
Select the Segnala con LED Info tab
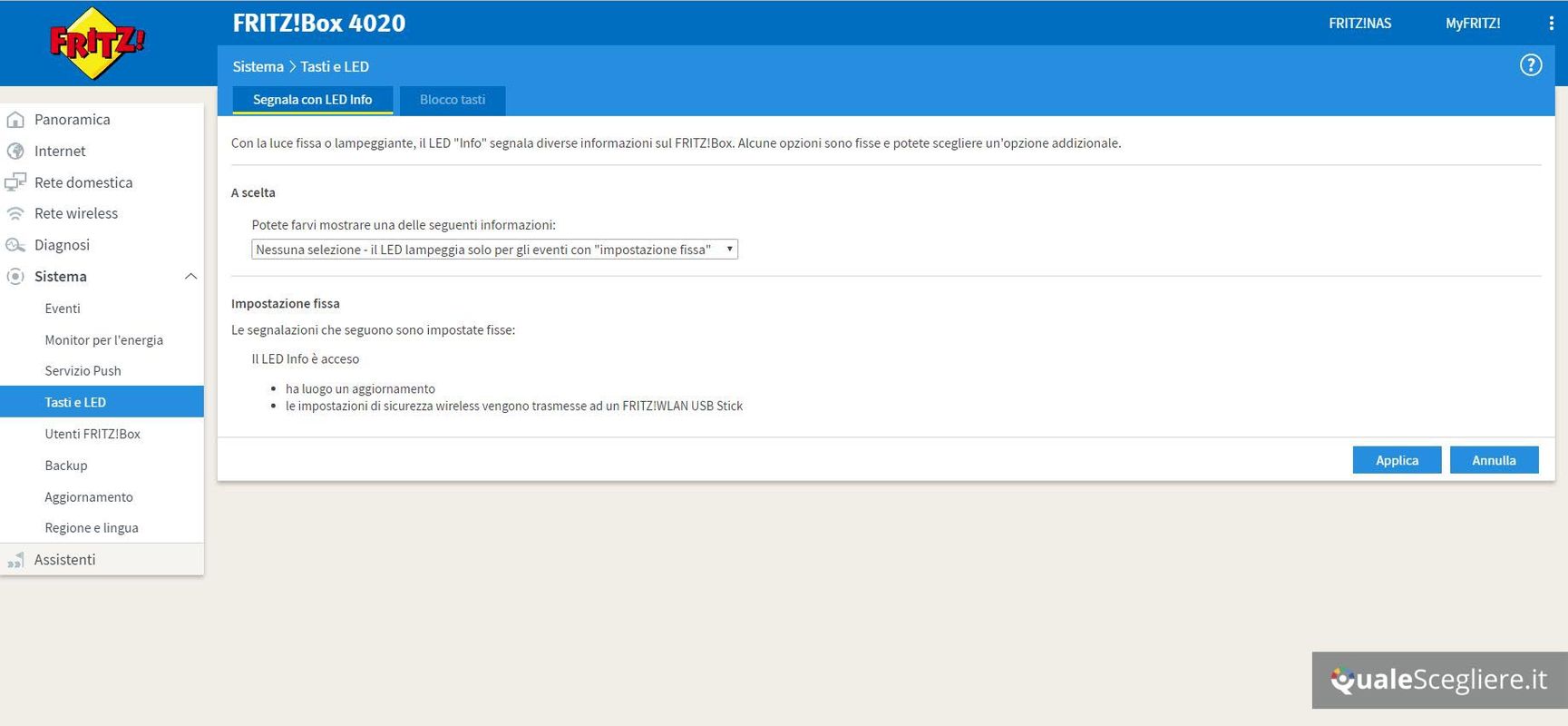click(312, 100)
